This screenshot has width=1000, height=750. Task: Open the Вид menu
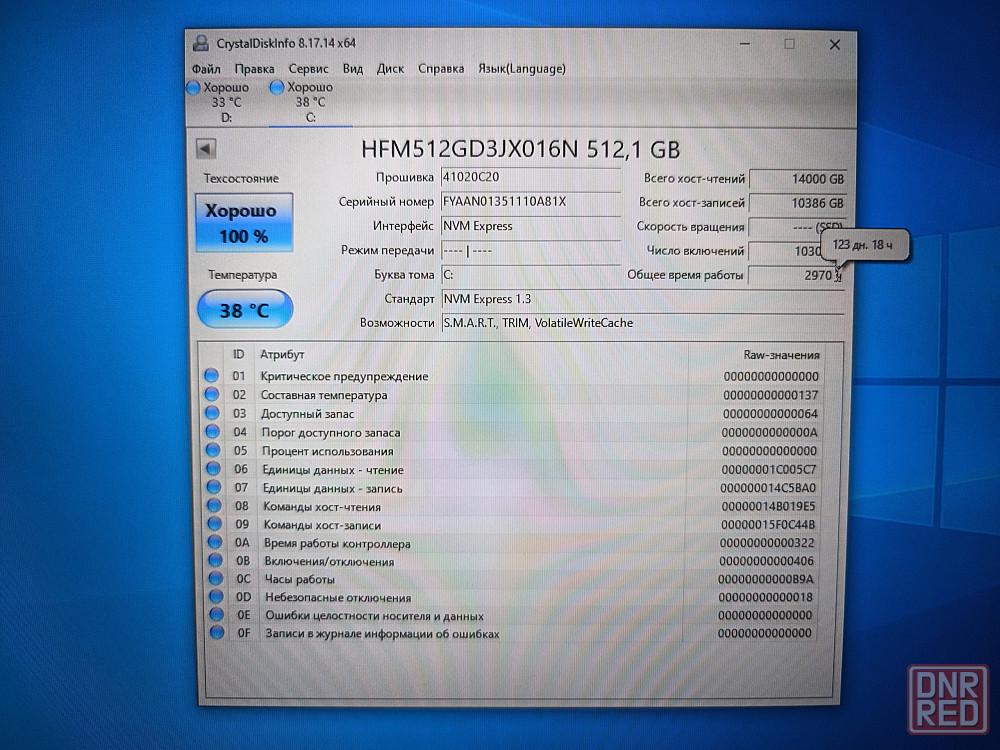click(353, 69)
